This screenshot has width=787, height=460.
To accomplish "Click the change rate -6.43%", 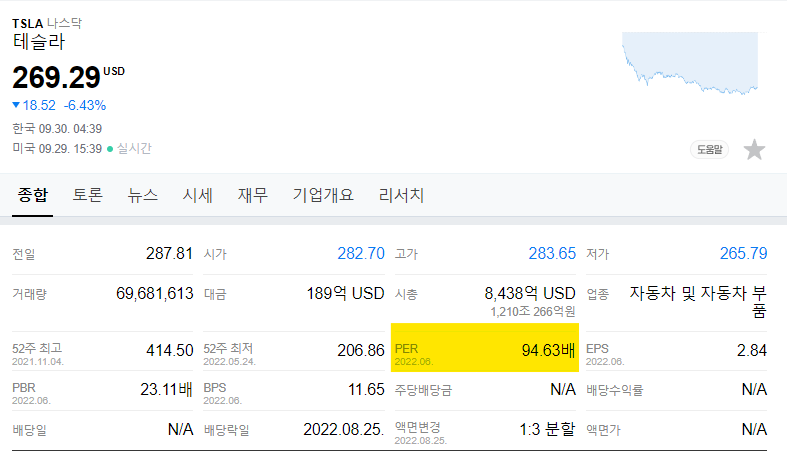I will [x=85, y=105].
